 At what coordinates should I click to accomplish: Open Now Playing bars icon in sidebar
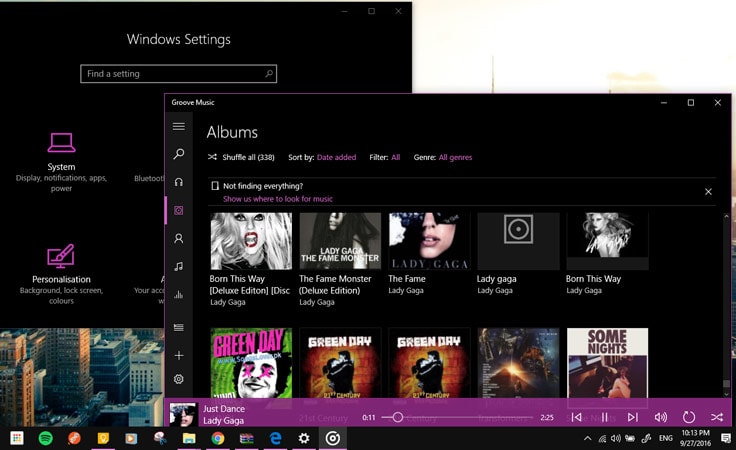coord(178,295)
